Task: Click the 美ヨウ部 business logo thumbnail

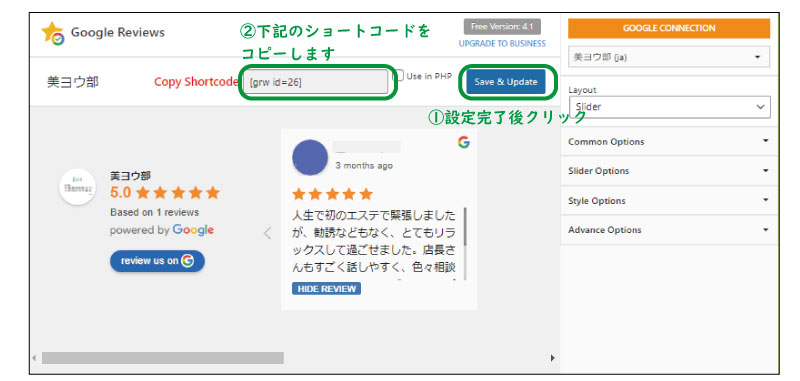Action: 77,187
